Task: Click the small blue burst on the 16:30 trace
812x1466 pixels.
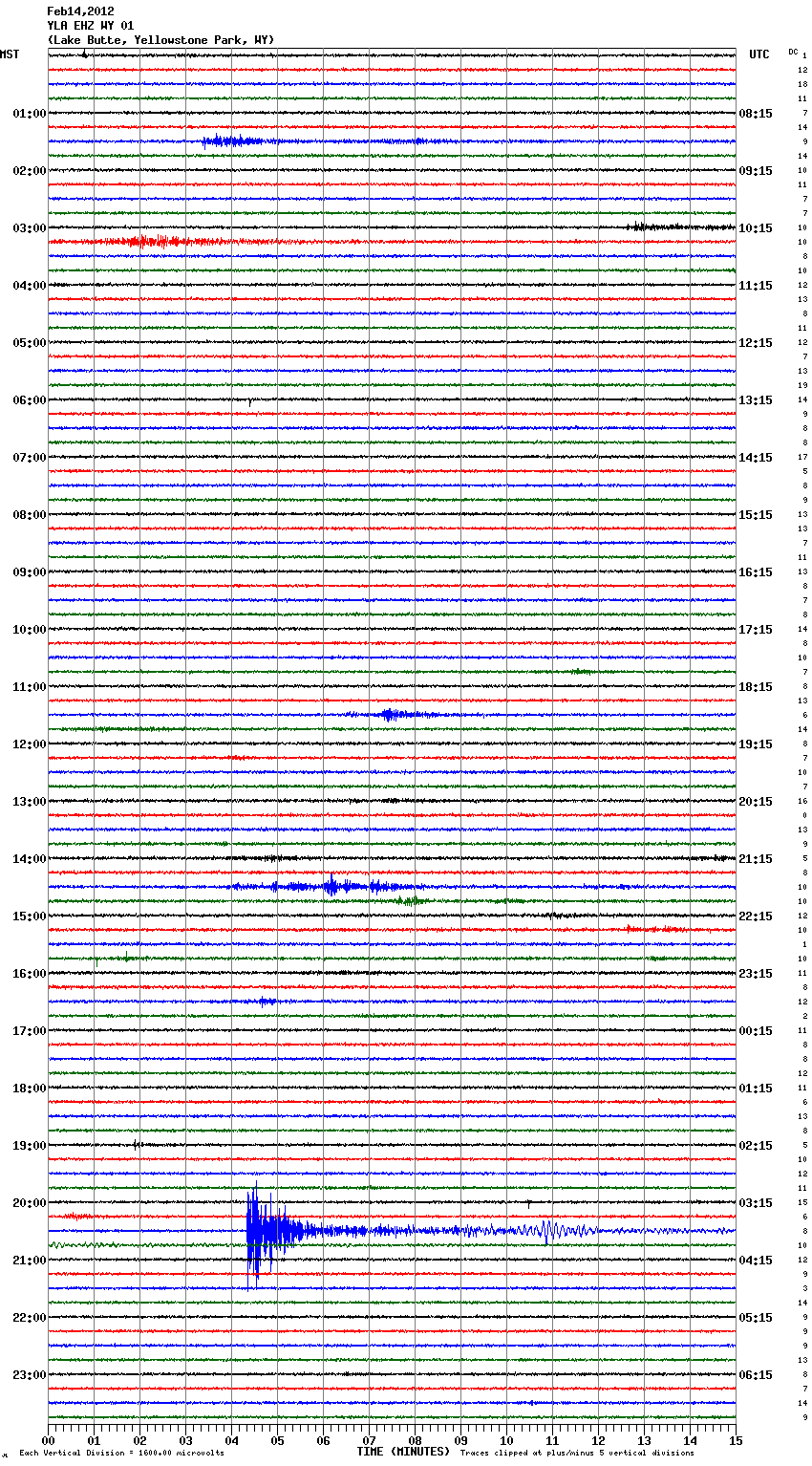Action: [267, 1002]
